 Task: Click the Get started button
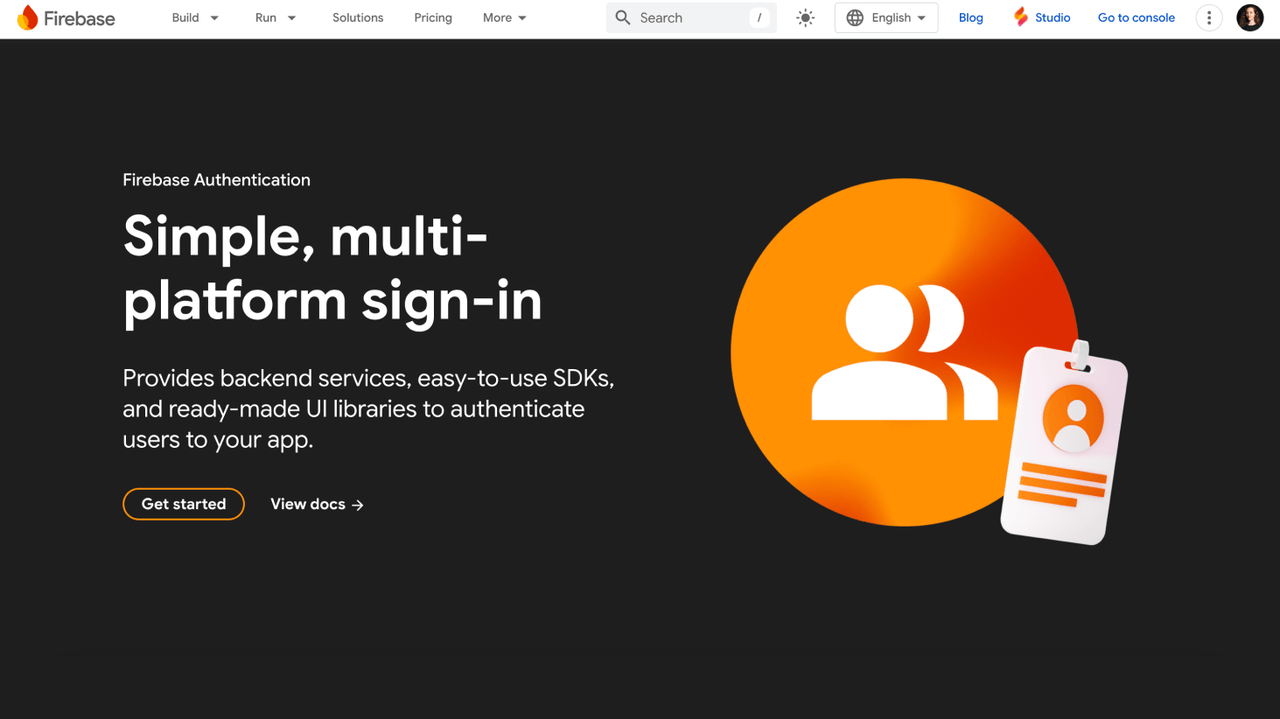183,504
